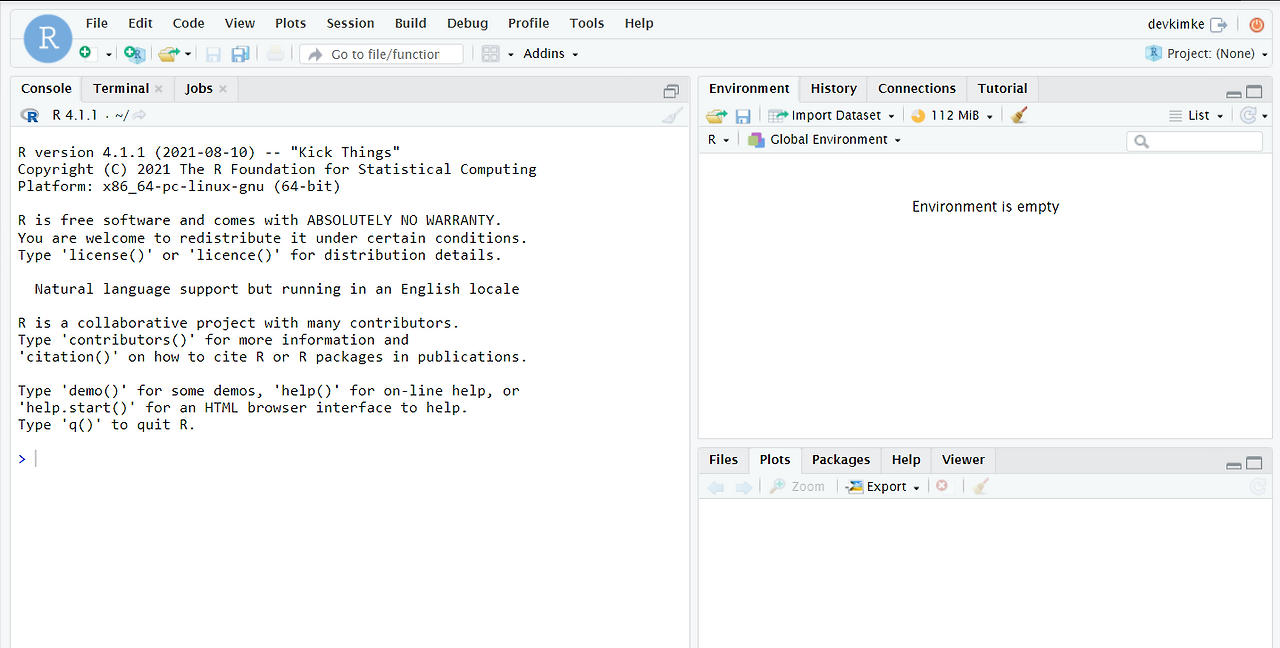Switch to the History tab
Viewport: 1280px width, 648px height.
tap(833, 89)
